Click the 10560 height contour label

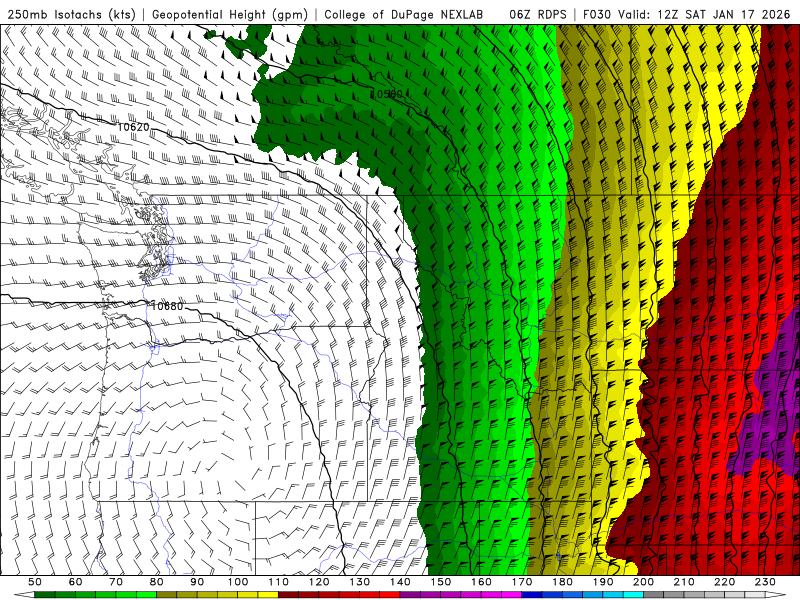tap(386, 94)
